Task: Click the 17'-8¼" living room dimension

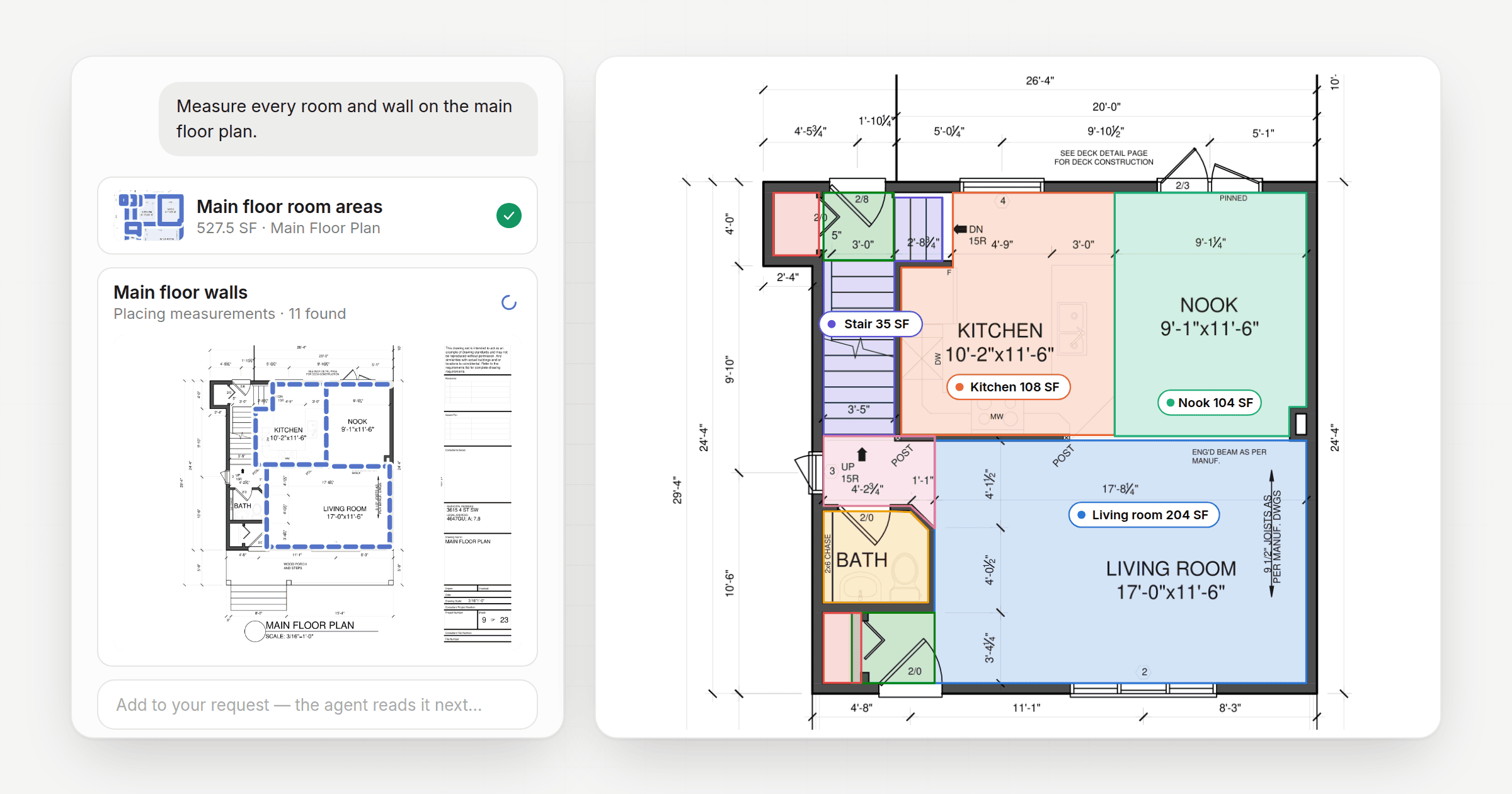Action: pos(1120,489)
